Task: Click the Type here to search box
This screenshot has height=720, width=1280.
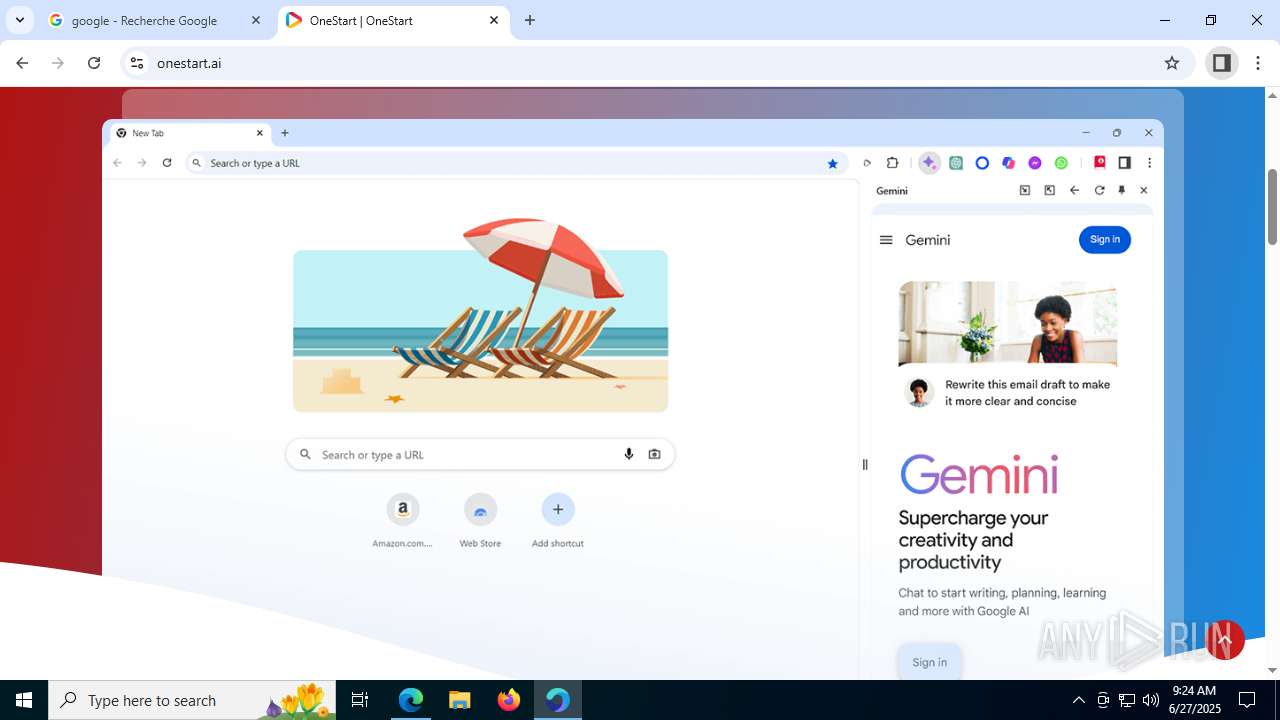Action: point(190,700)
